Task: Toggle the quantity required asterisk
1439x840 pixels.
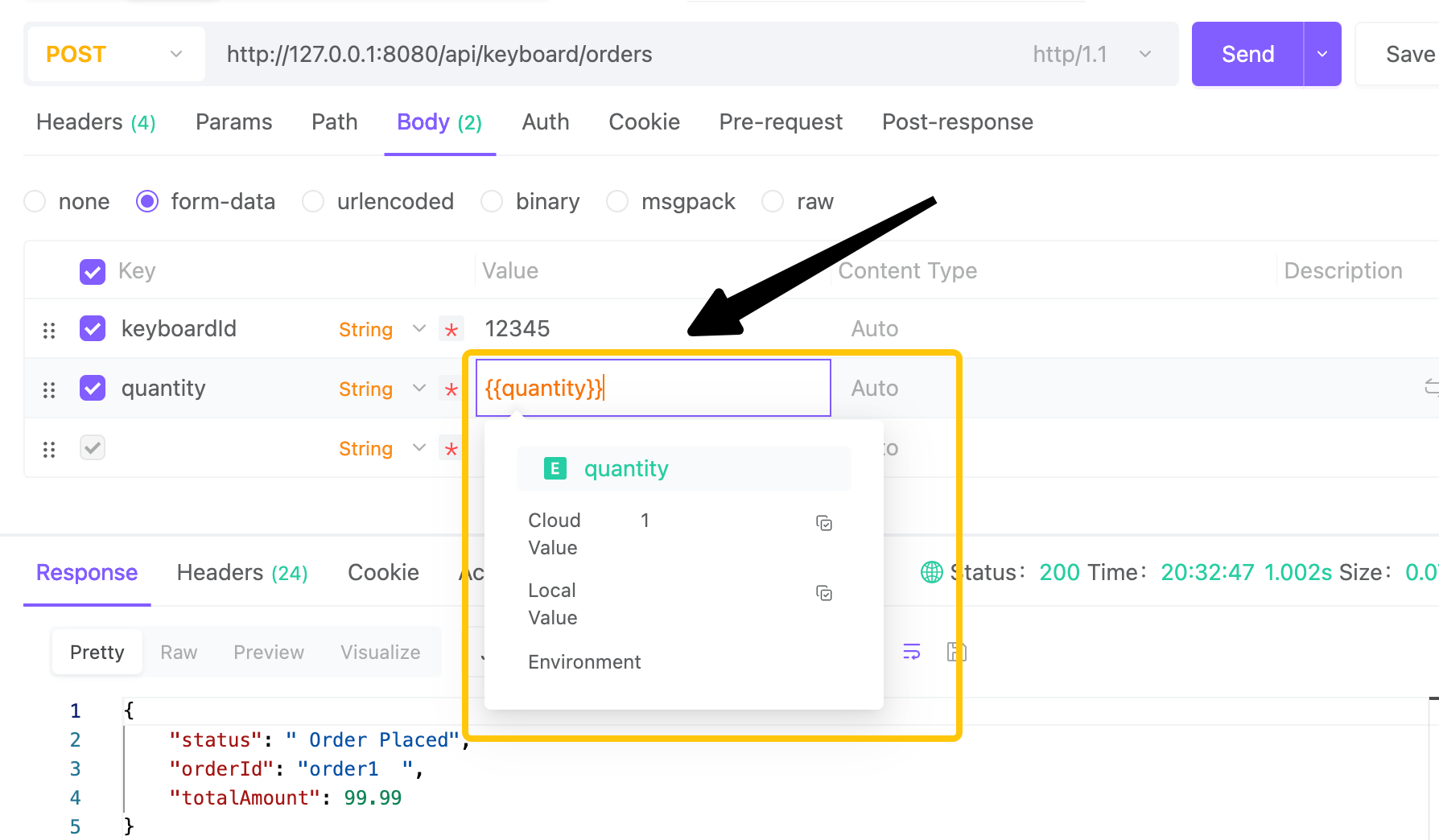Action: click(x=451, y=389)
